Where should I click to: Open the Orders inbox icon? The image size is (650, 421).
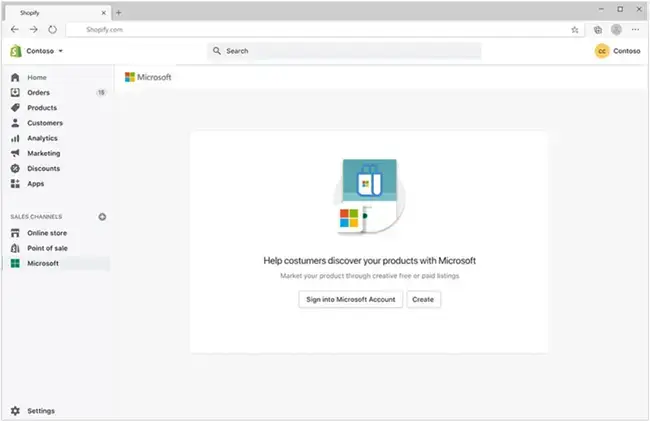point(15,92)
